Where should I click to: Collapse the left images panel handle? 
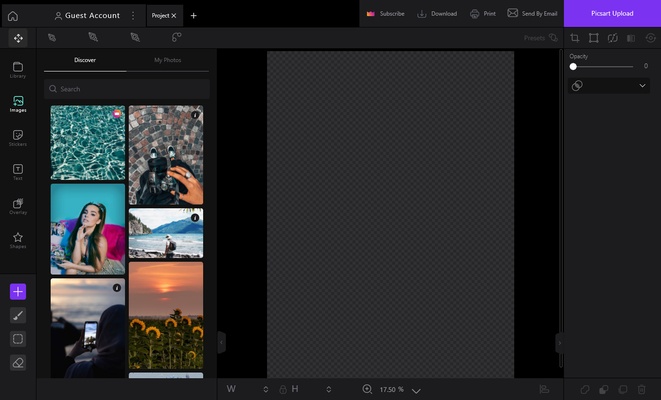[221, 342]
